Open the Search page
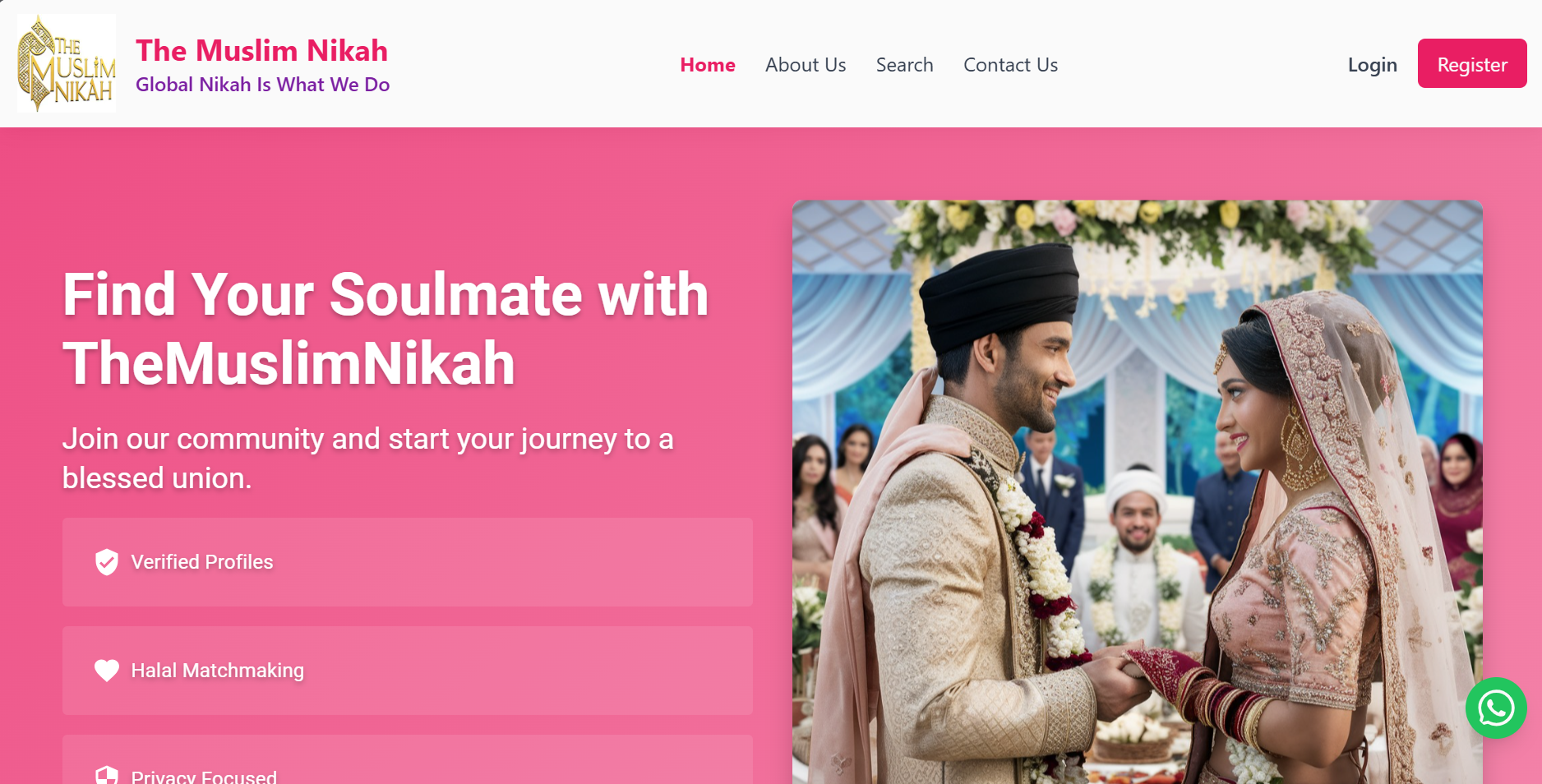This screenshot has height=784, width=1542. [904, 65]
